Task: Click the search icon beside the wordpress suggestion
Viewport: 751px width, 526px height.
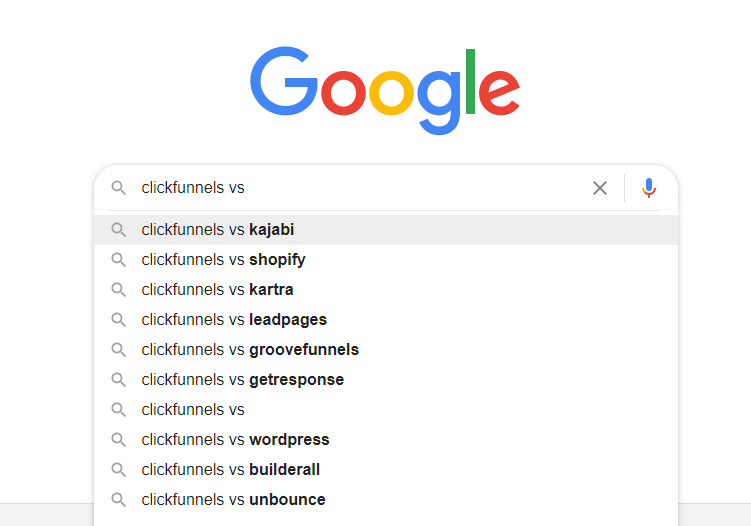Action: pyautogui.click(x=119, y=440)
